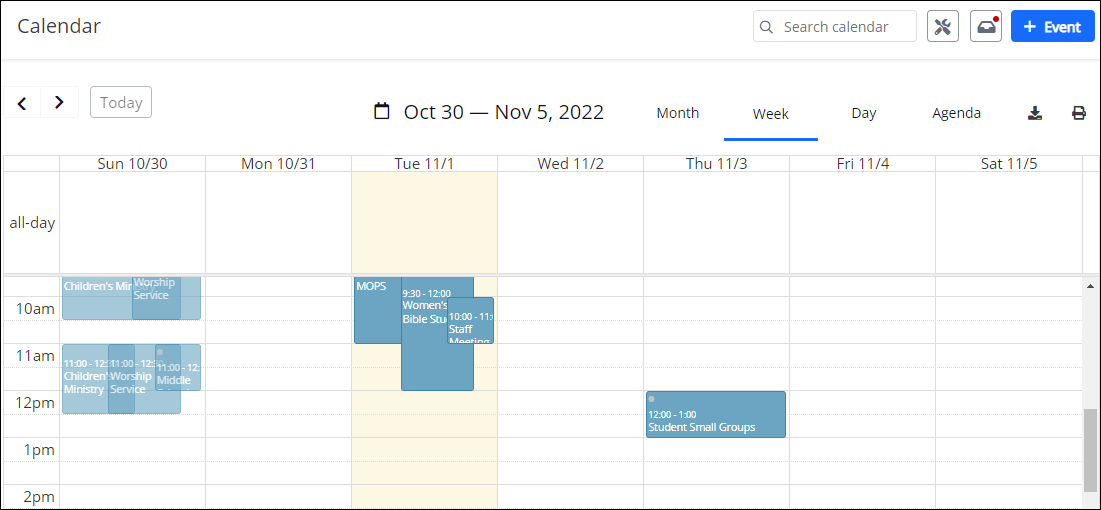Select the Week view tab
The height and width of the screenshot is (510, 1101).
[771, 114]
